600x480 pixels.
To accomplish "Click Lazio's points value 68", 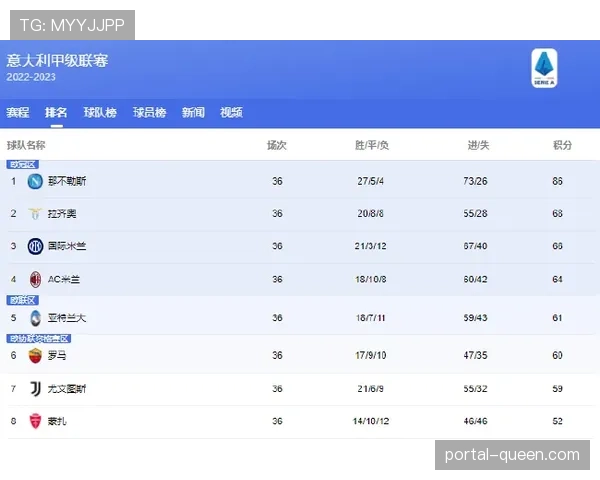I will (558, 214).
